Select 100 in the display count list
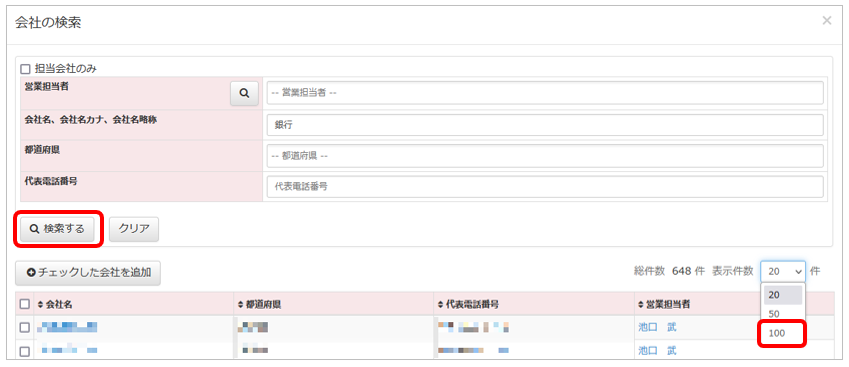The height and width of the screenshot is (367, 849). coord(783,333)
